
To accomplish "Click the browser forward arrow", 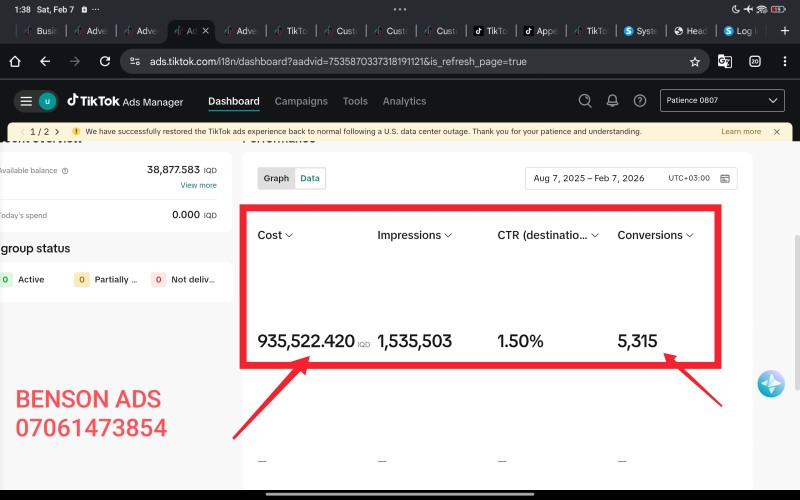I will 74,62.
